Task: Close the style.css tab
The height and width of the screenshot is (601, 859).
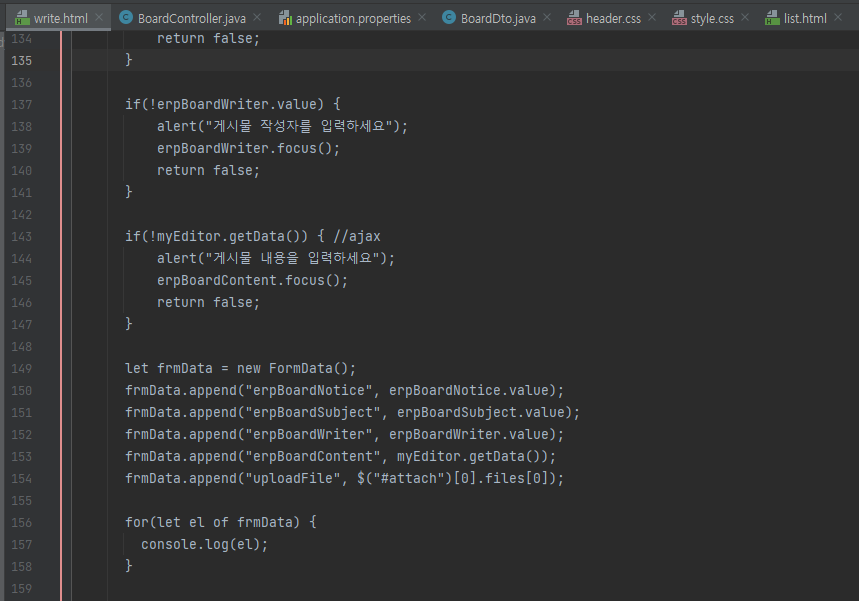Action: 745,18
